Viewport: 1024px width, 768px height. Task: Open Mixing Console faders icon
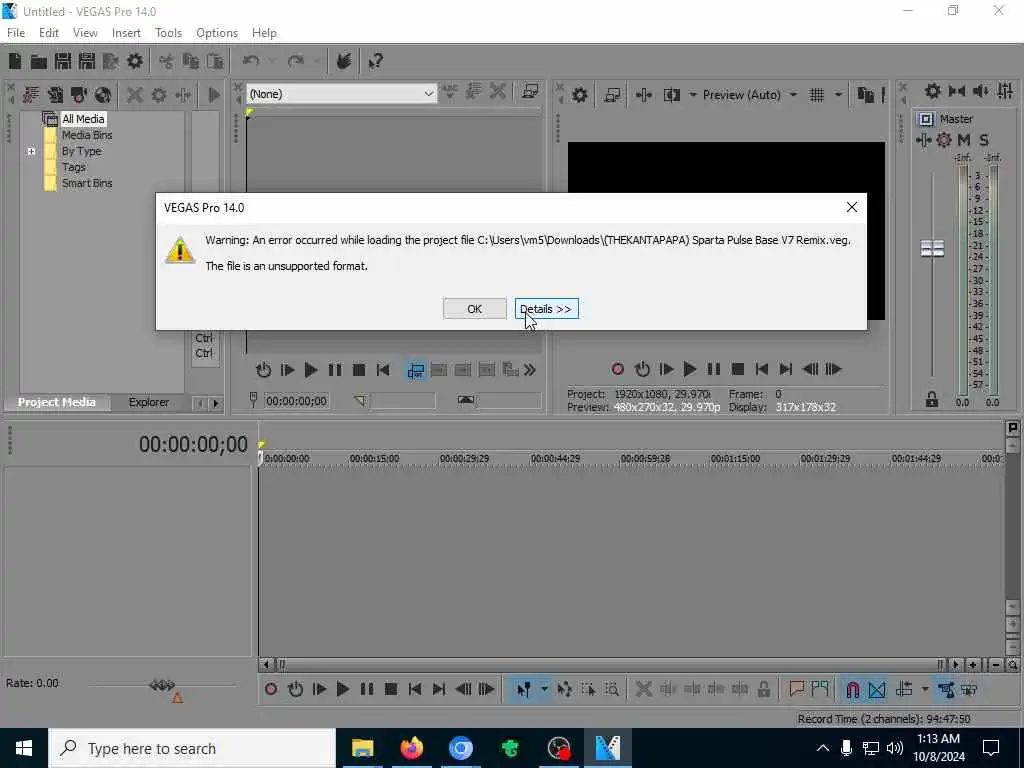pos(1006,91)
